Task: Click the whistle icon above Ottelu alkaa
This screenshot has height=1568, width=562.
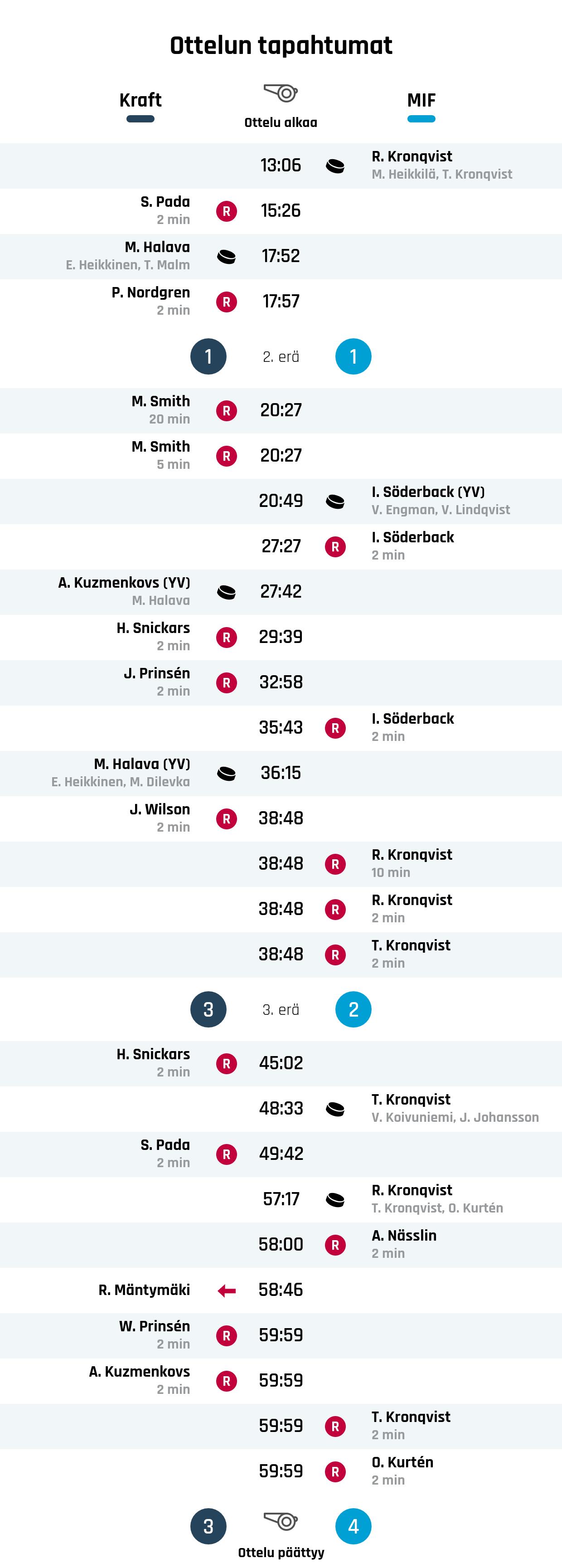Action: point(281,93)
